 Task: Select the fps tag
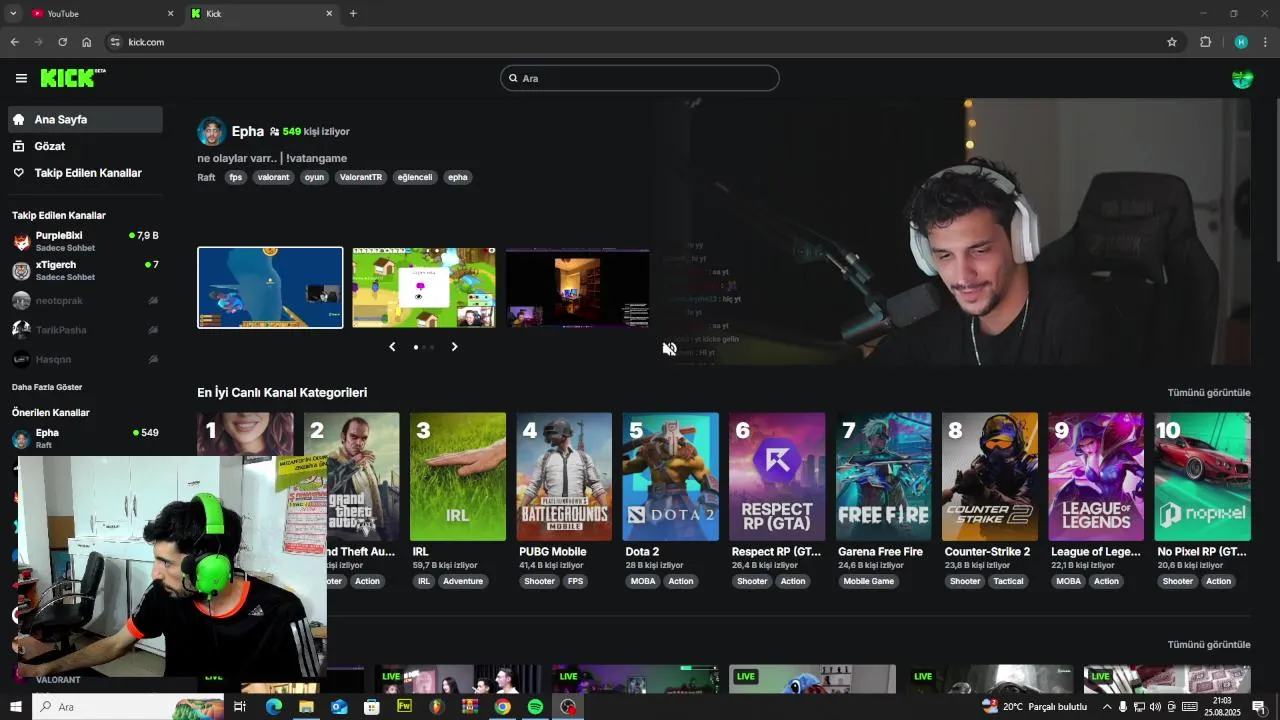pyautogui.click(x=236, y=177)
